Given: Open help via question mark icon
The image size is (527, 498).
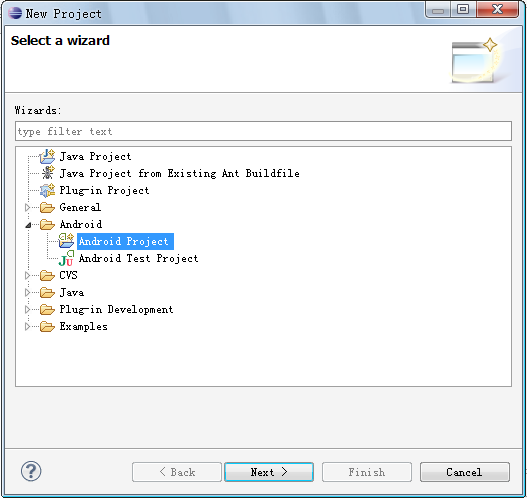Looking at the screenshot, I should click(x=31, y=471).
